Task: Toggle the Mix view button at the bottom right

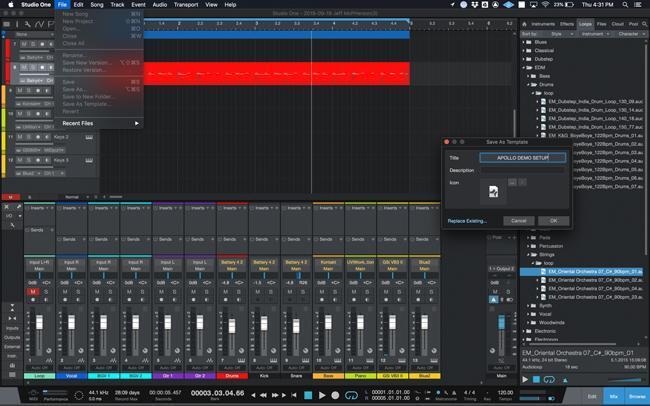Action: coord(614,396)
